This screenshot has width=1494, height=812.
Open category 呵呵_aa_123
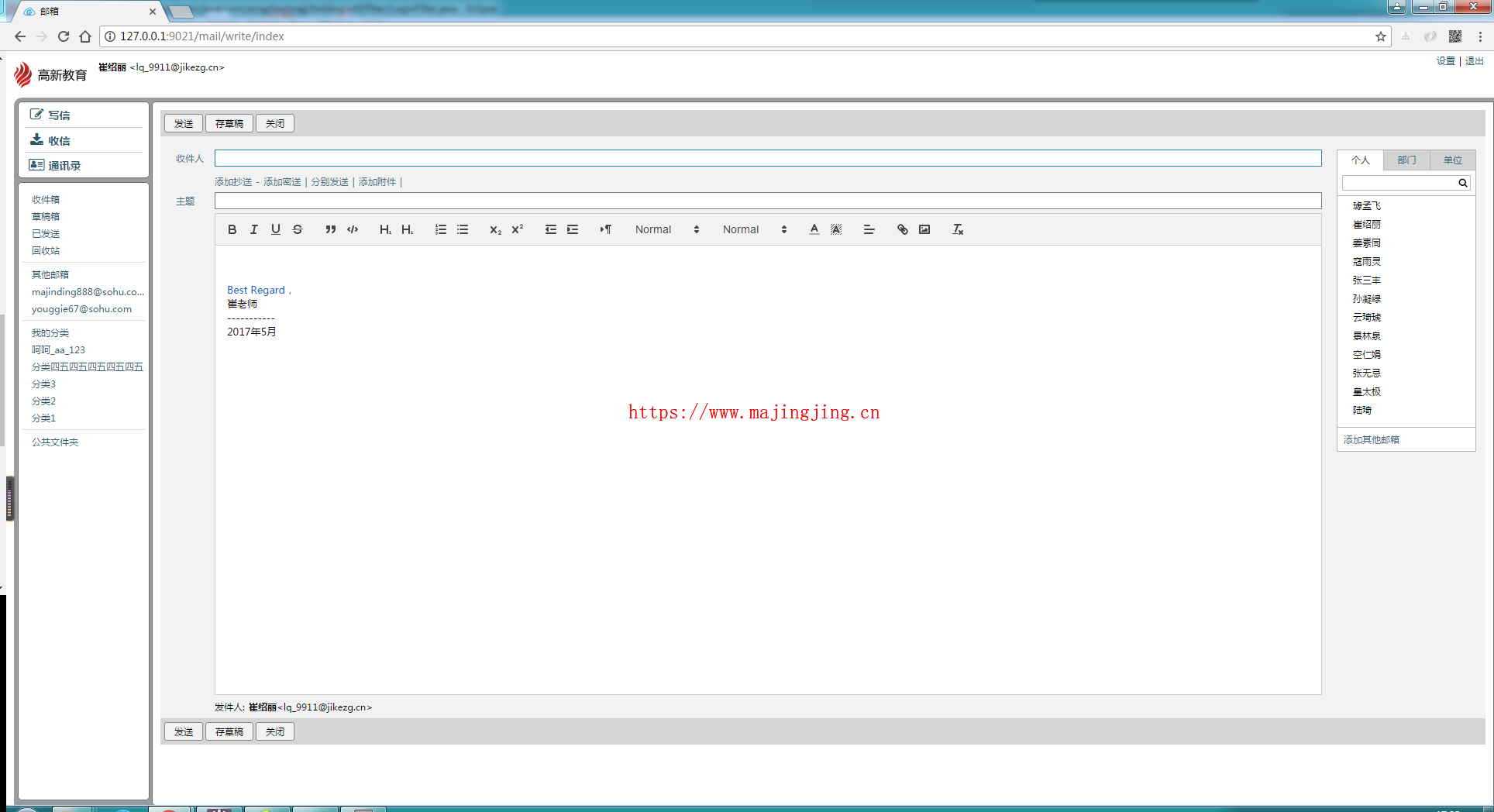(58, 350)
